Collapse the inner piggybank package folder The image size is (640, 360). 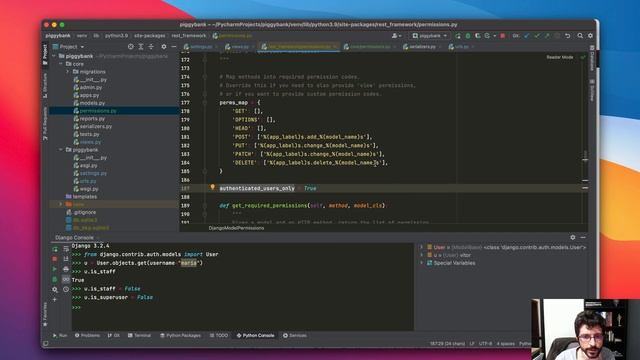tap(61, 150)
